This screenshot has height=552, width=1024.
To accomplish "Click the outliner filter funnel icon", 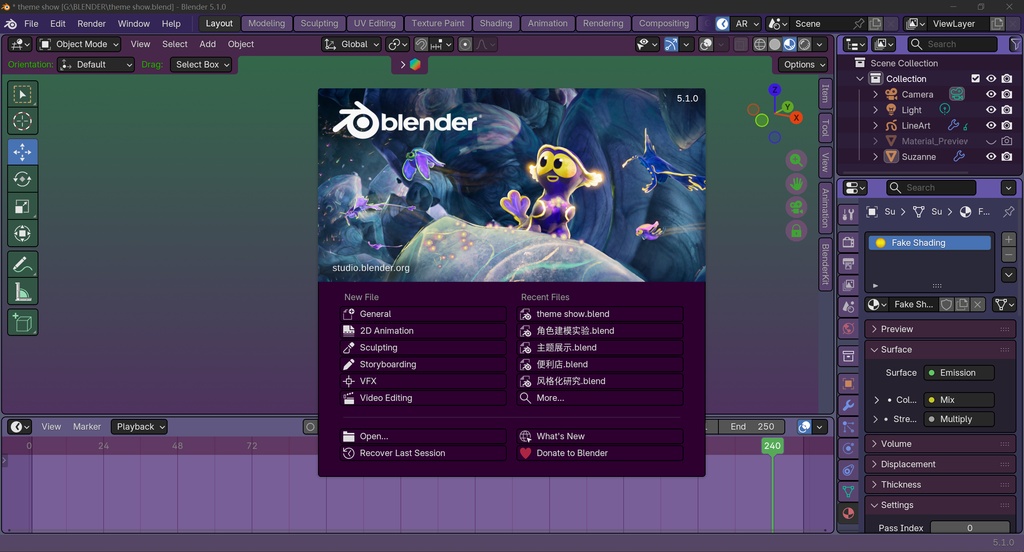I will click(1015, 44).
